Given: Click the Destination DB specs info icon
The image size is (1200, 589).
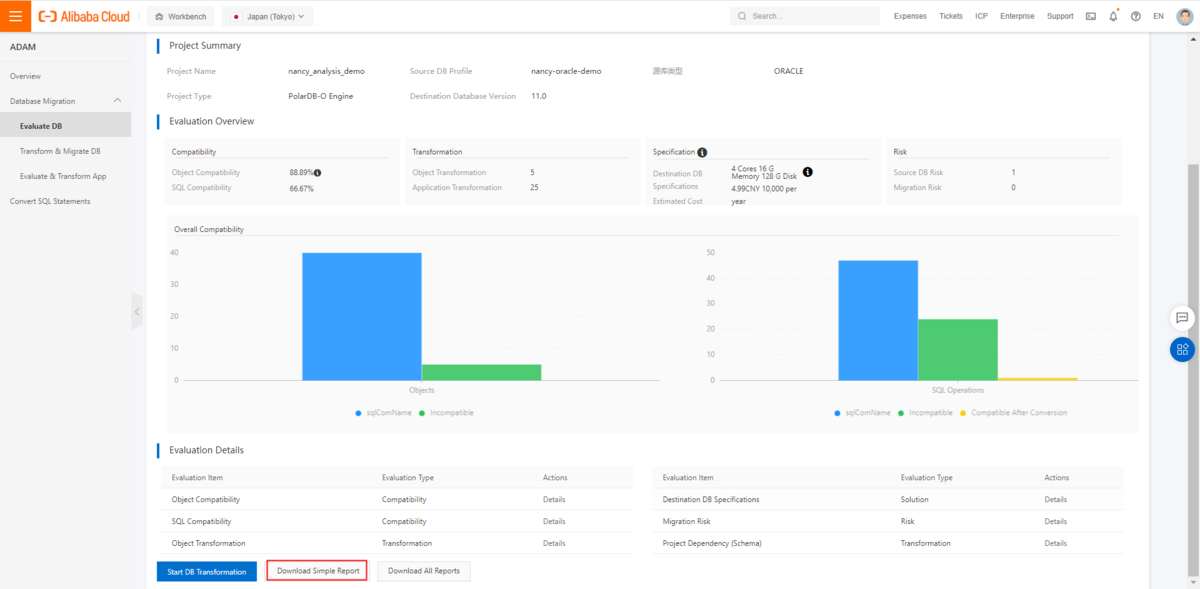Looking at the screenshot, I should (x=807, y=172).
